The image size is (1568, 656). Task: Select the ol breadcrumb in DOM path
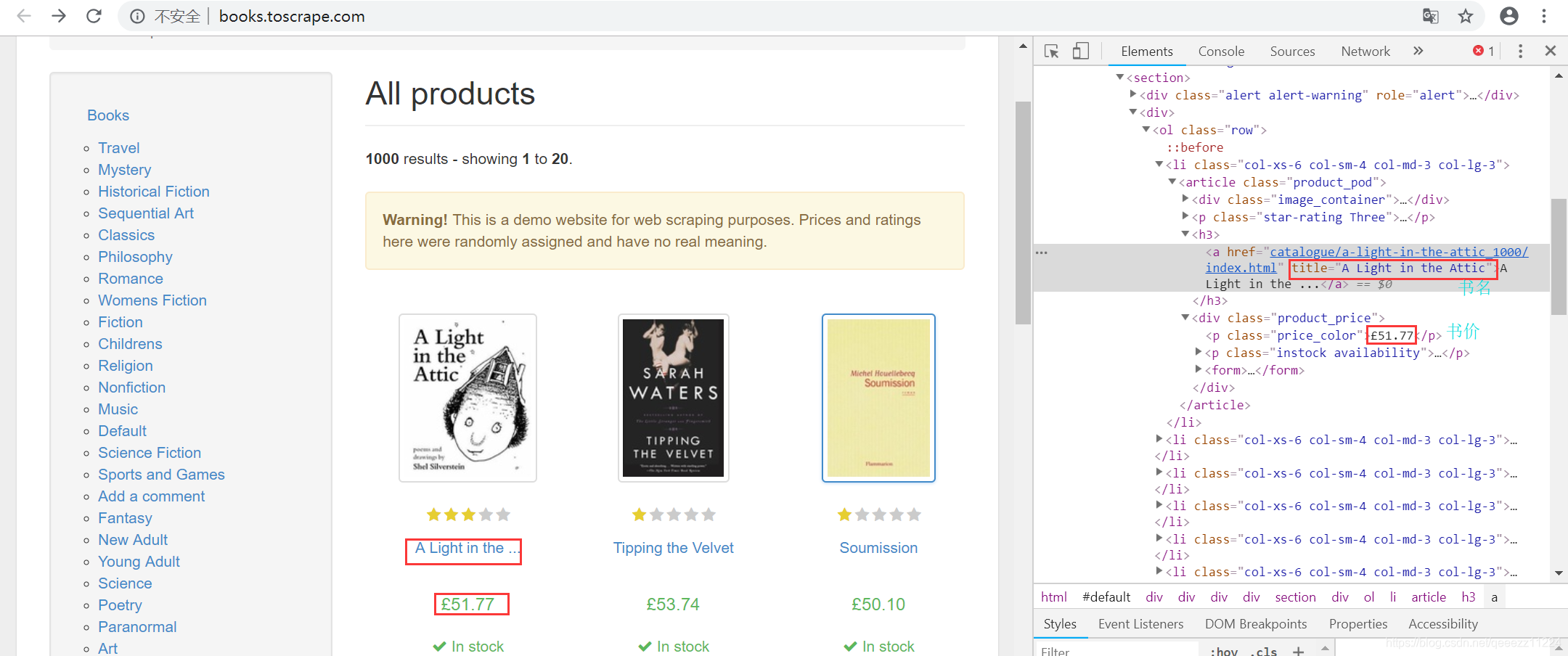coord(1369,597)
